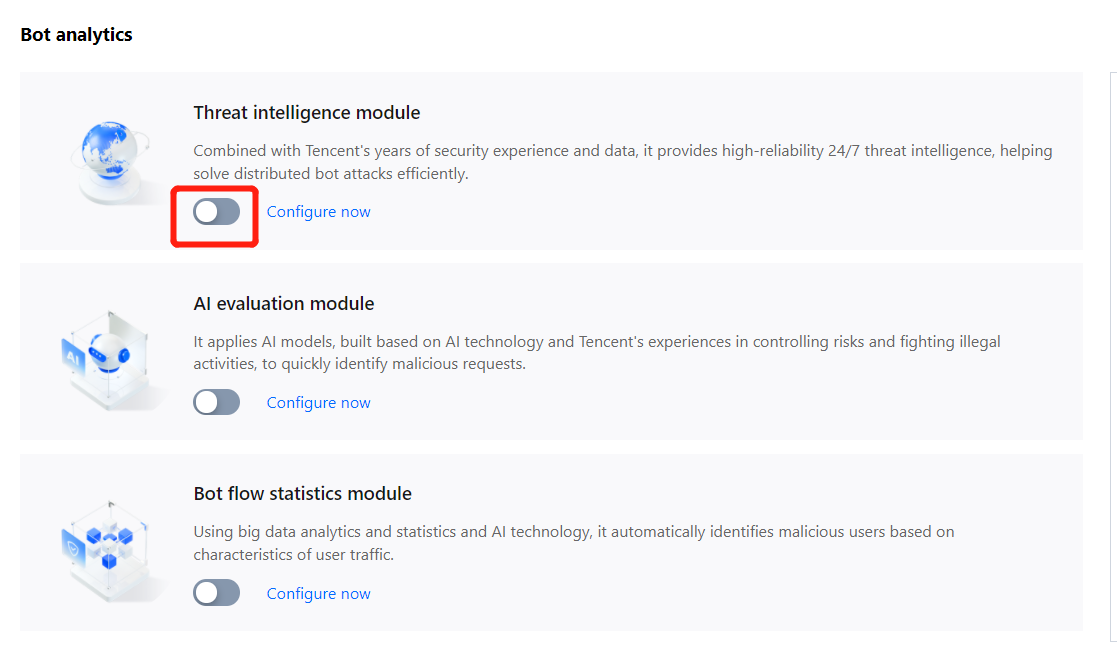
Task: Click the text line starting 'Combined with Tencent's years'
Action: click(x=622, y=151)
